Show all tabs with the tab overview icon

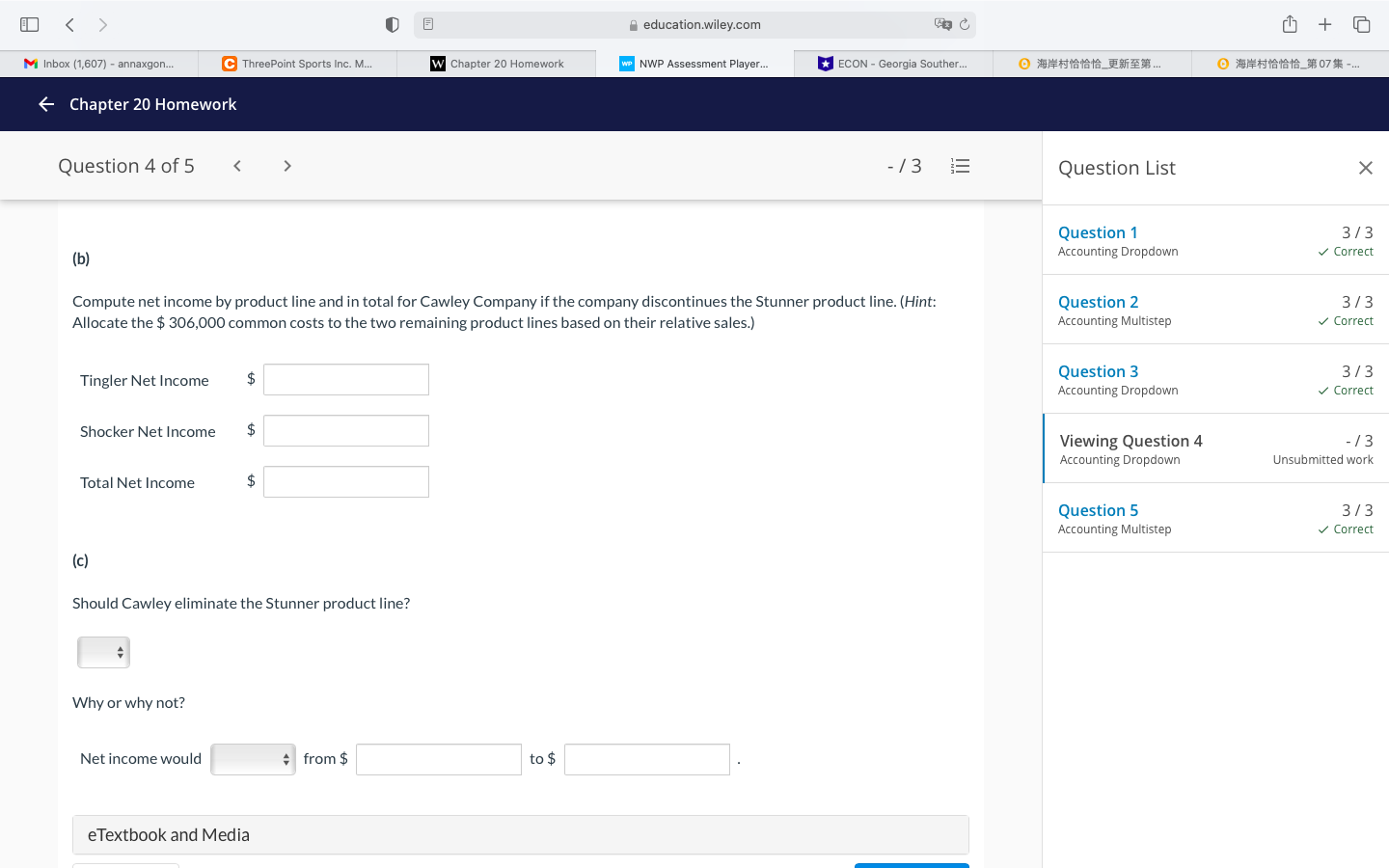click(x=1361, y=24)
